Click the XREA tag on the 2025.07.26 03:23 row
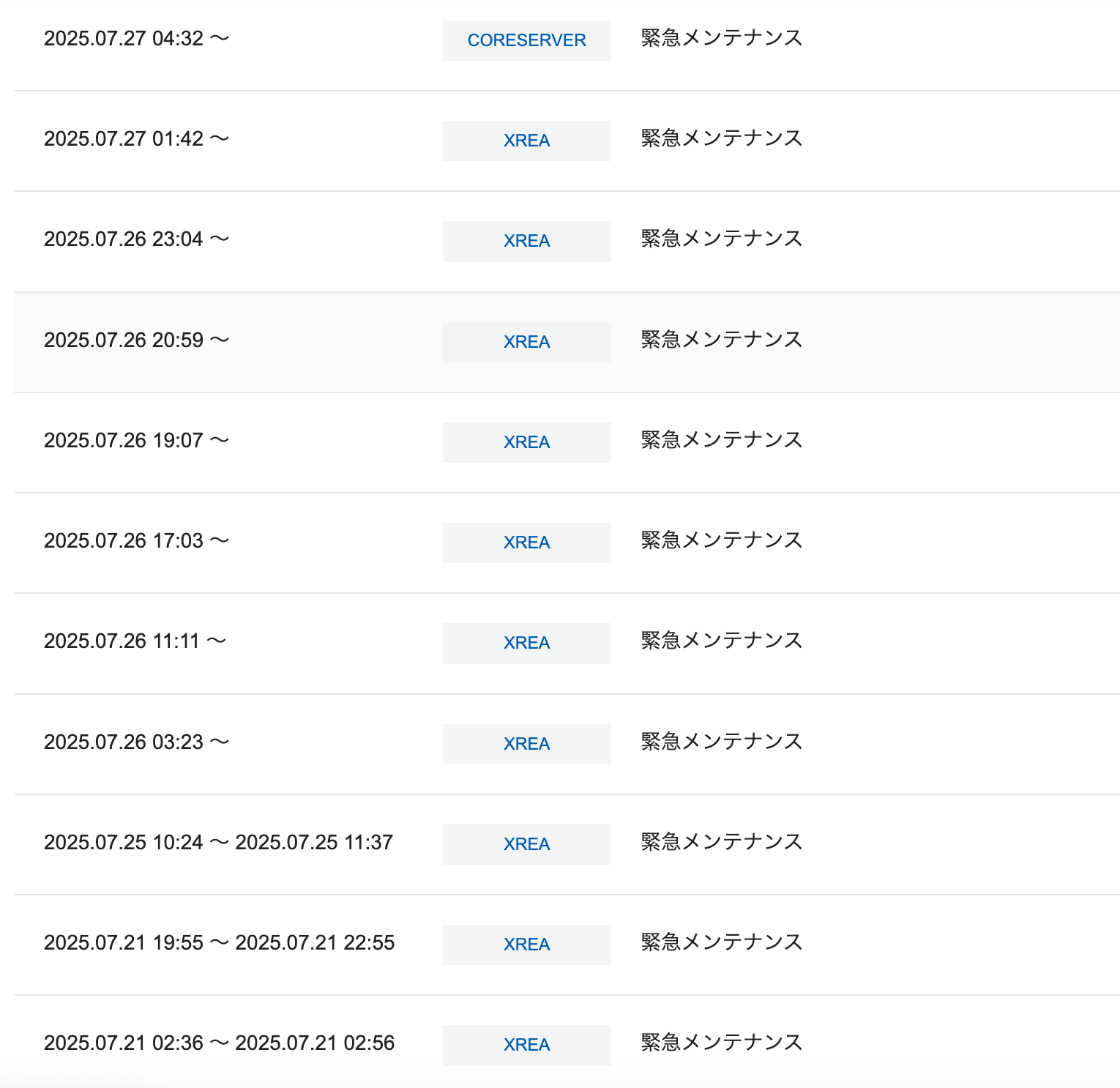Screen dimensions: 1120x1088 [x=526, y=744]
